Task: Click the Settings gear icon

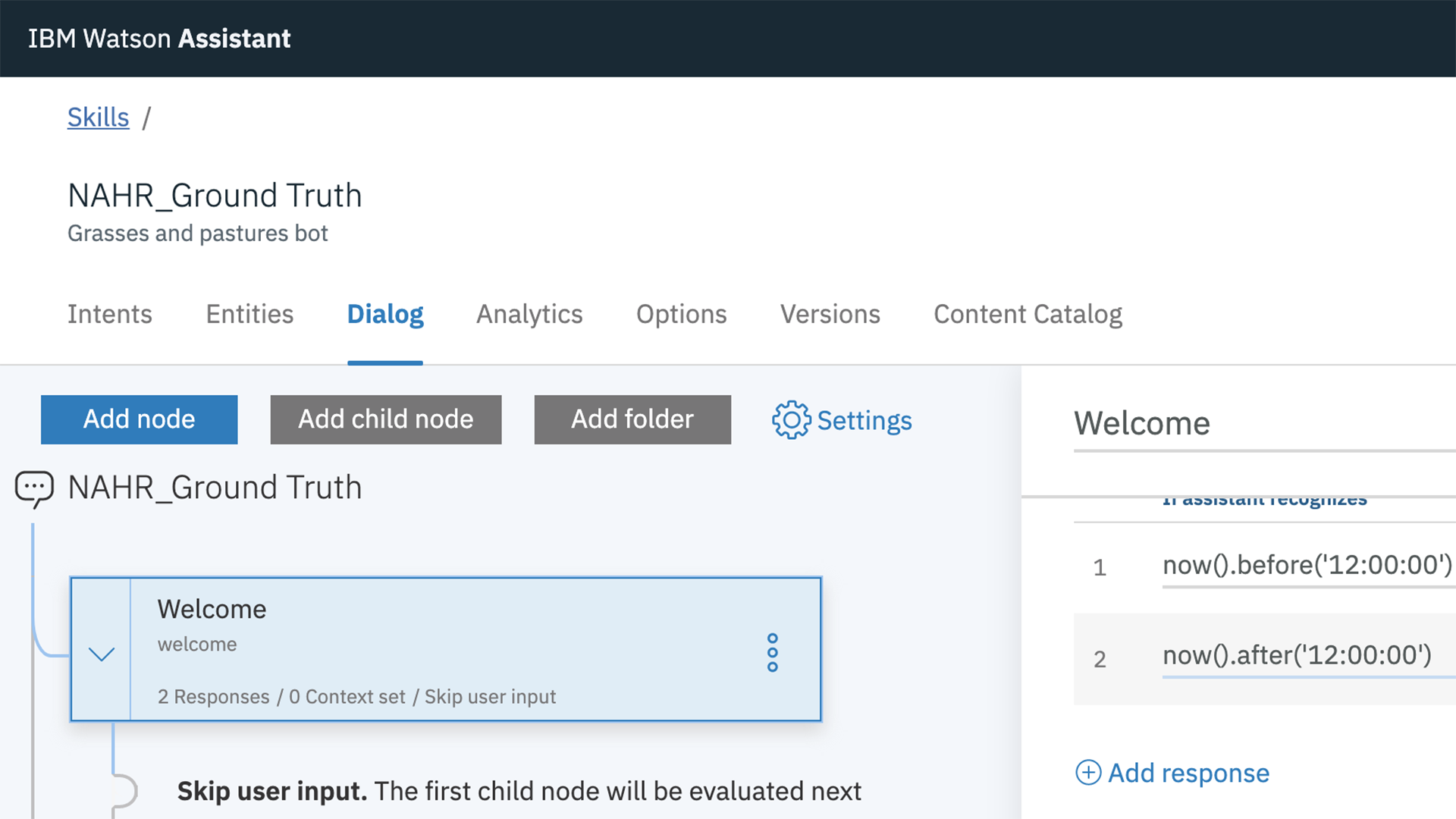Action: tap(791, 420)
